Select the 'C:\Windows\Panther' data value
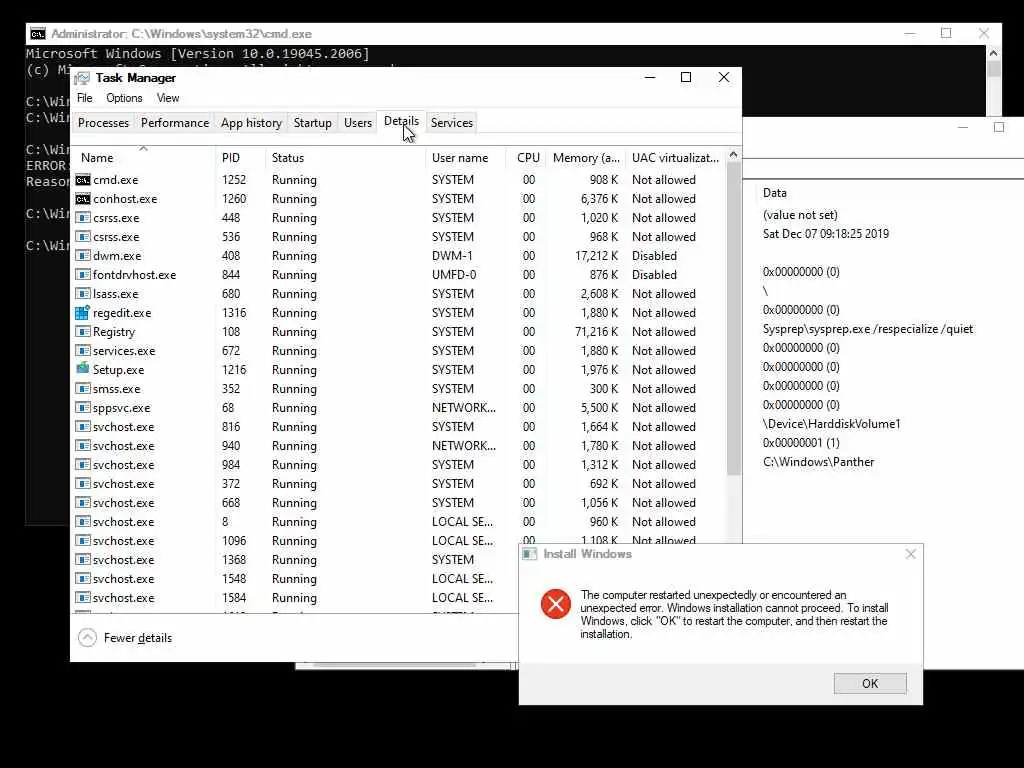The width and height of the screenshot is (1024, 768). click(818, 462)
